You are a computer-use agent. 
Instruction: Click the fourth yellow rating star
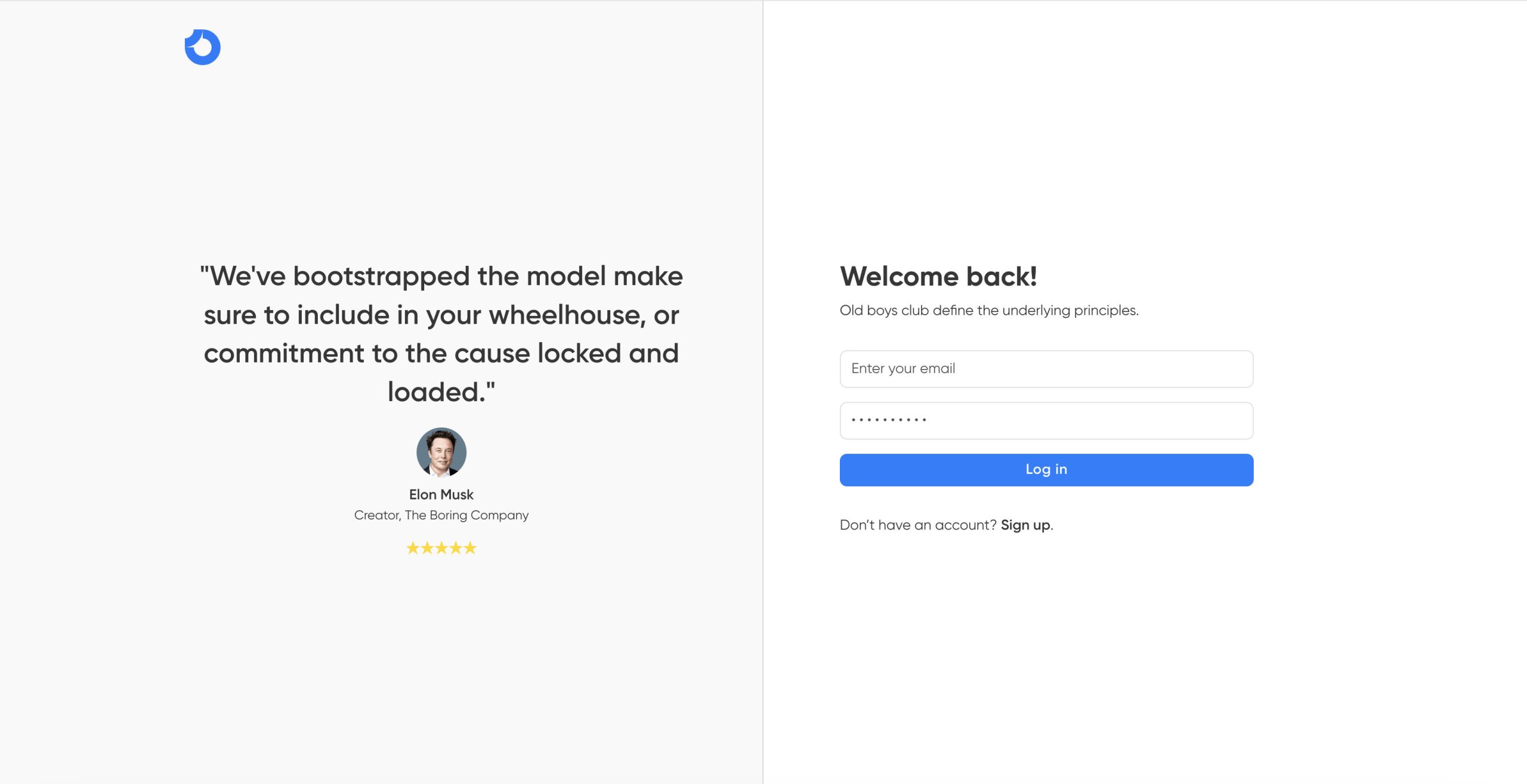pos(456,548)
